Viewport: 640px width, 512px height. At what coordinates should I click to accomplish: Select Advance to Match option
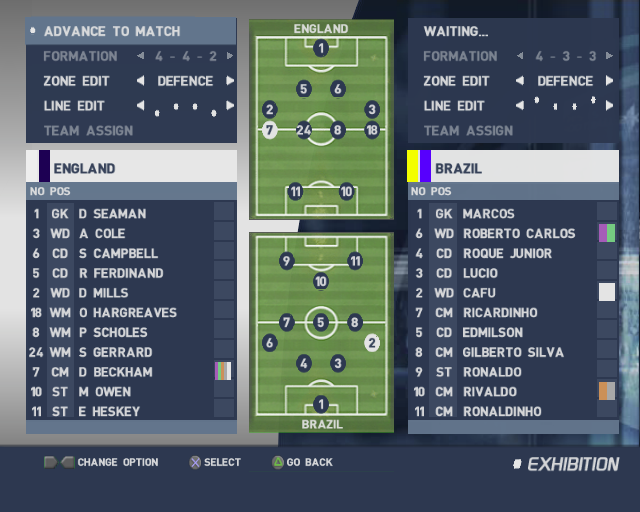tap(112, 31)
